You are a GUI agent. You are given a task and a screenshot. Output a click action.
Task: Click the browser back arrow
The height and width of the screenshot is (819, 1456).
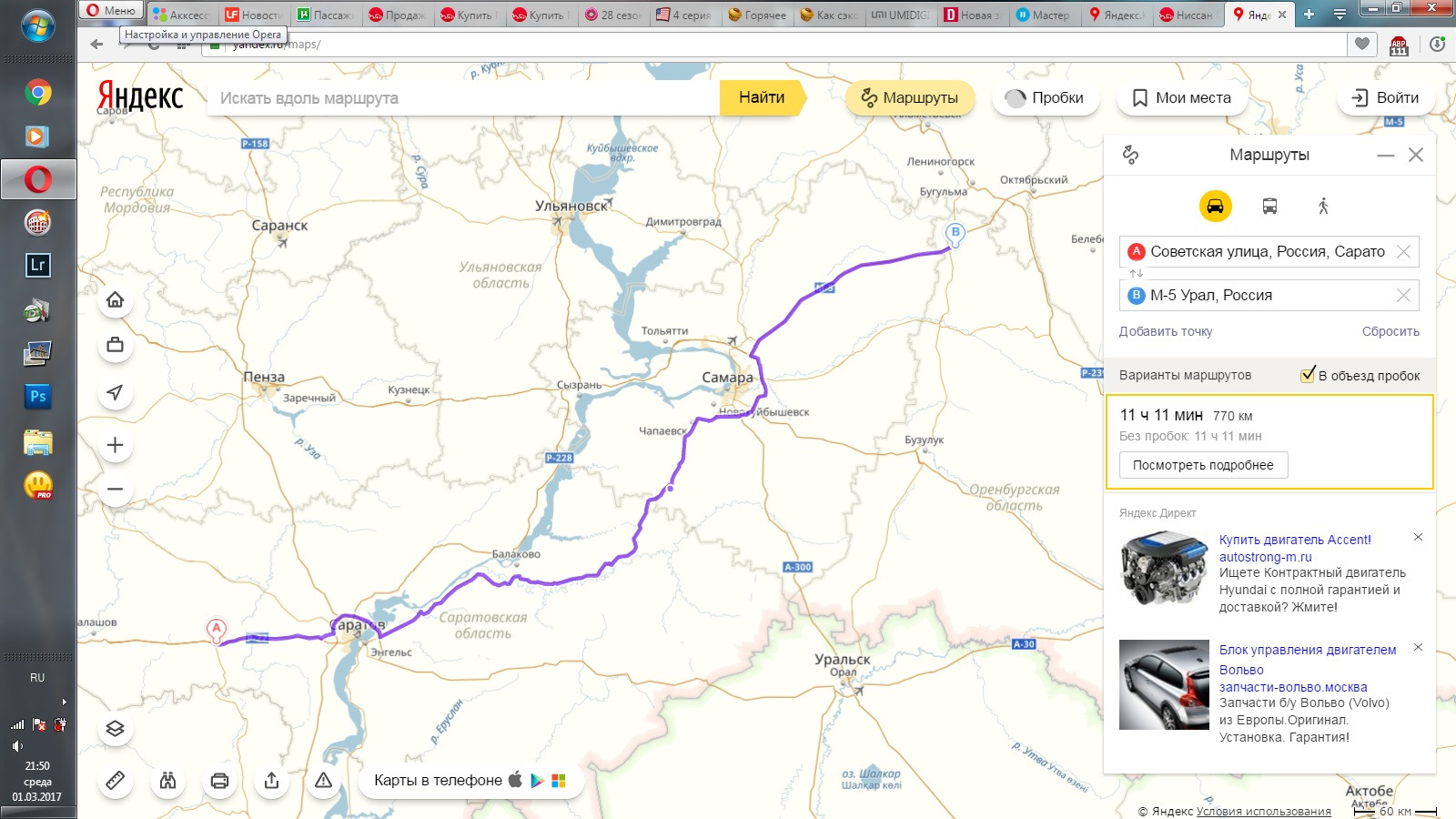point(97,44)
